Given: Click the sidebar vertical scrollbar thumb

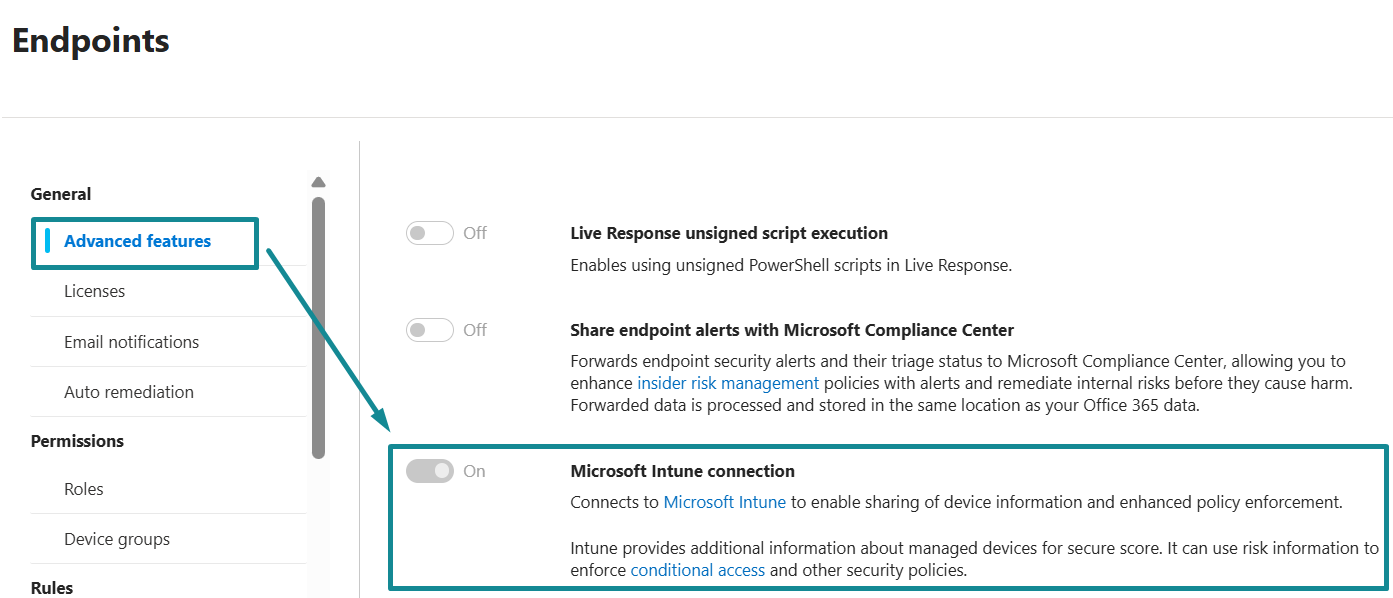Looking at the screenshot, I should click(x=318, y=327).
